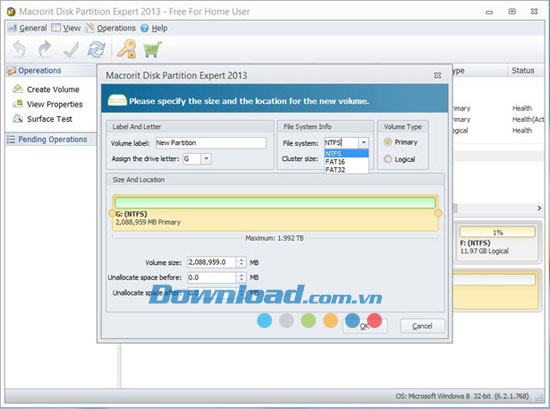Click the OS Microsoft Windows 8 status text
The width and height of the screenshot is (550, 409).
(462, 396)
